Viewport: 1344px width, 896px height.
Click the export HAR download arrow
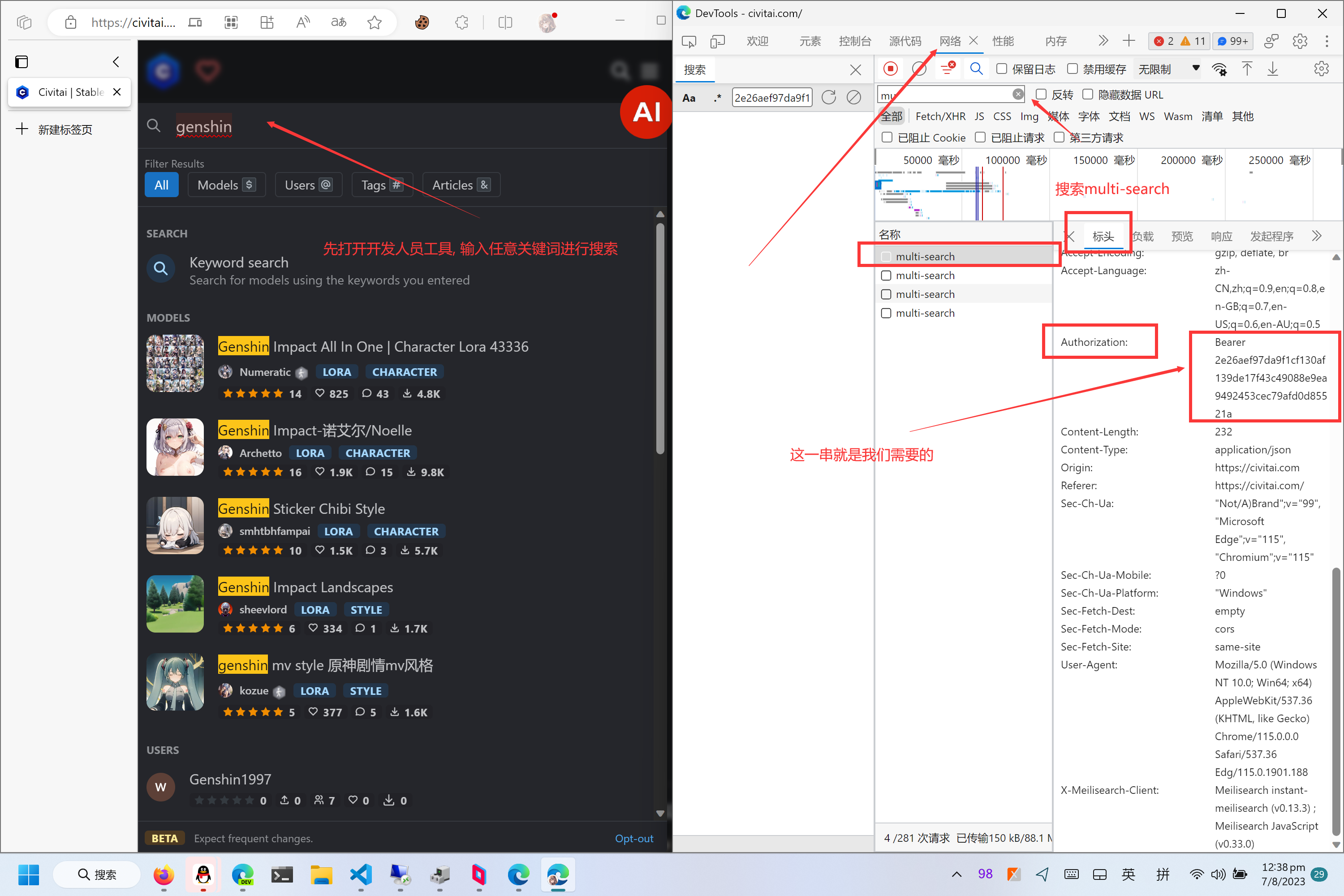pyautogui.click(x=1273, y=69)
